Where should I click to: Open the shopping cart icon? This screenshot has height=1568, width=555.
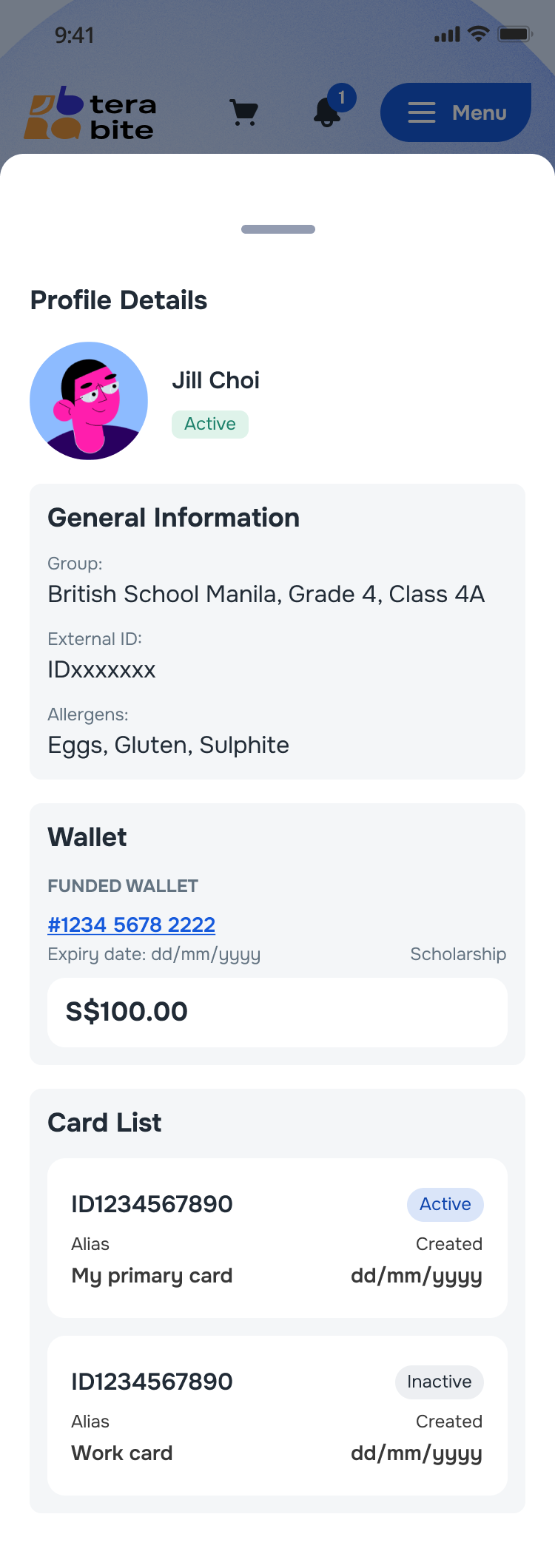243,112
